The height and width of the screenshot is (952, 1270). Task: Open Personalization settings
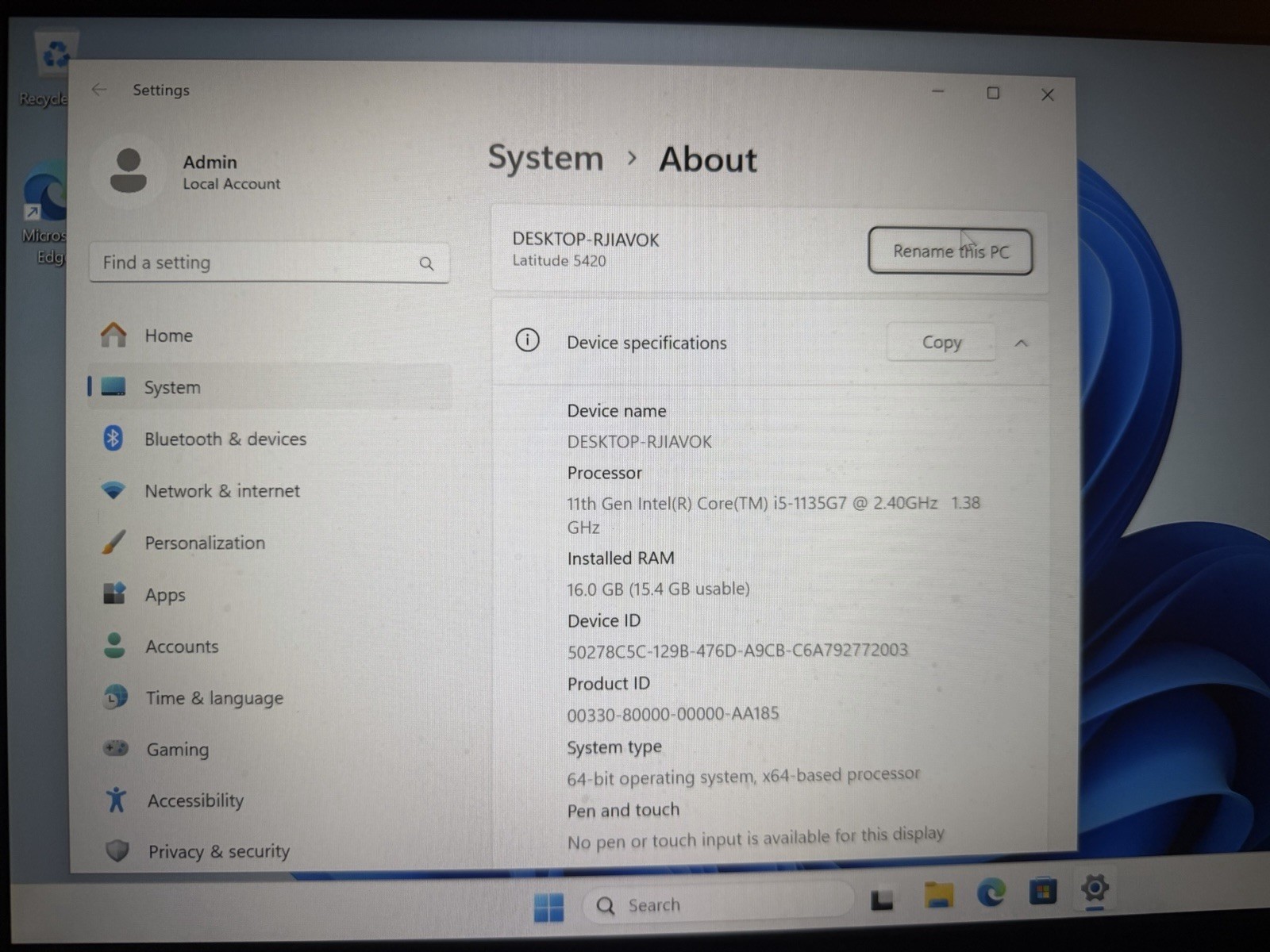[270, 543]
